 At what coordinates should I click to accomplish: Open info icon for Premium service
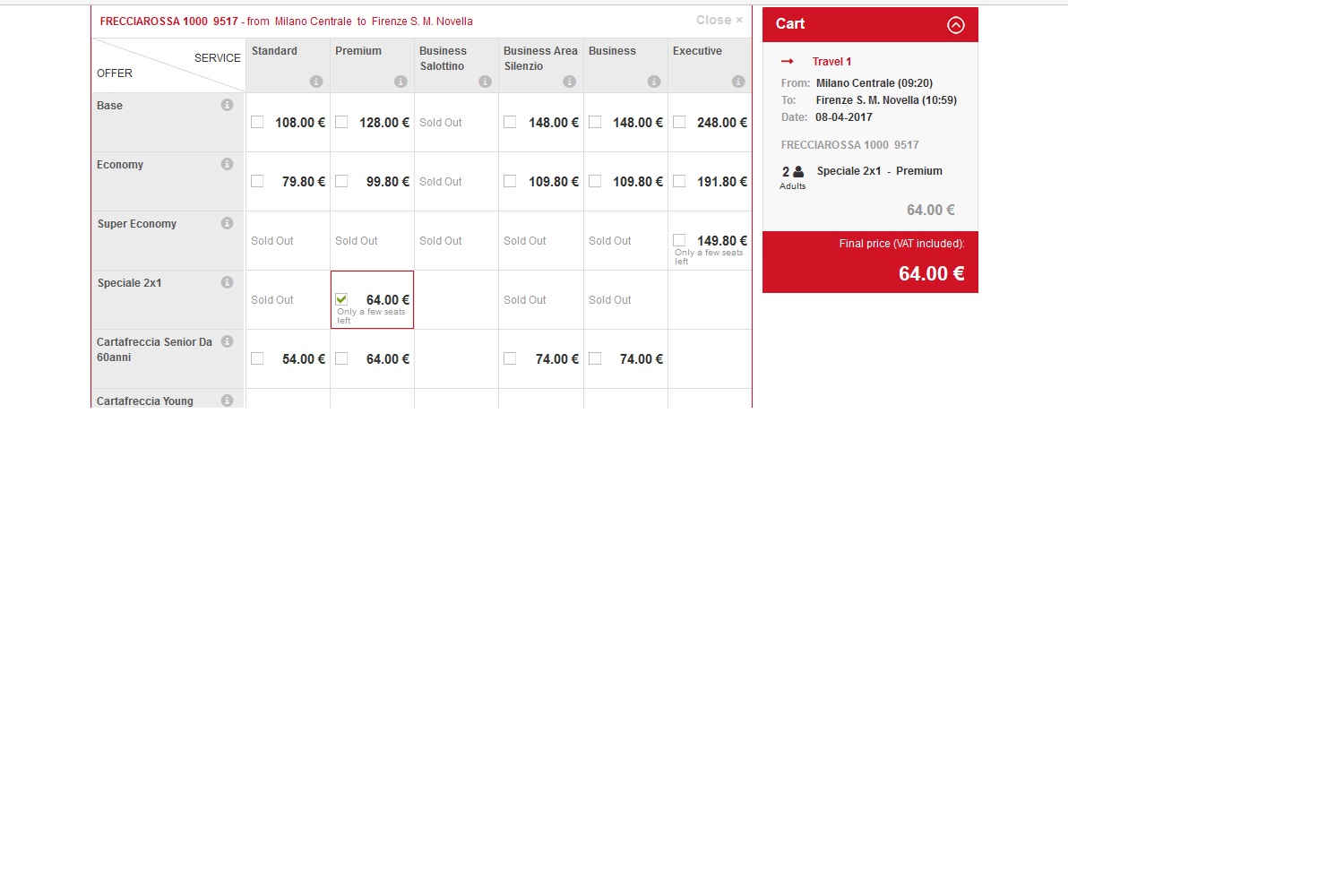point(401,82)
